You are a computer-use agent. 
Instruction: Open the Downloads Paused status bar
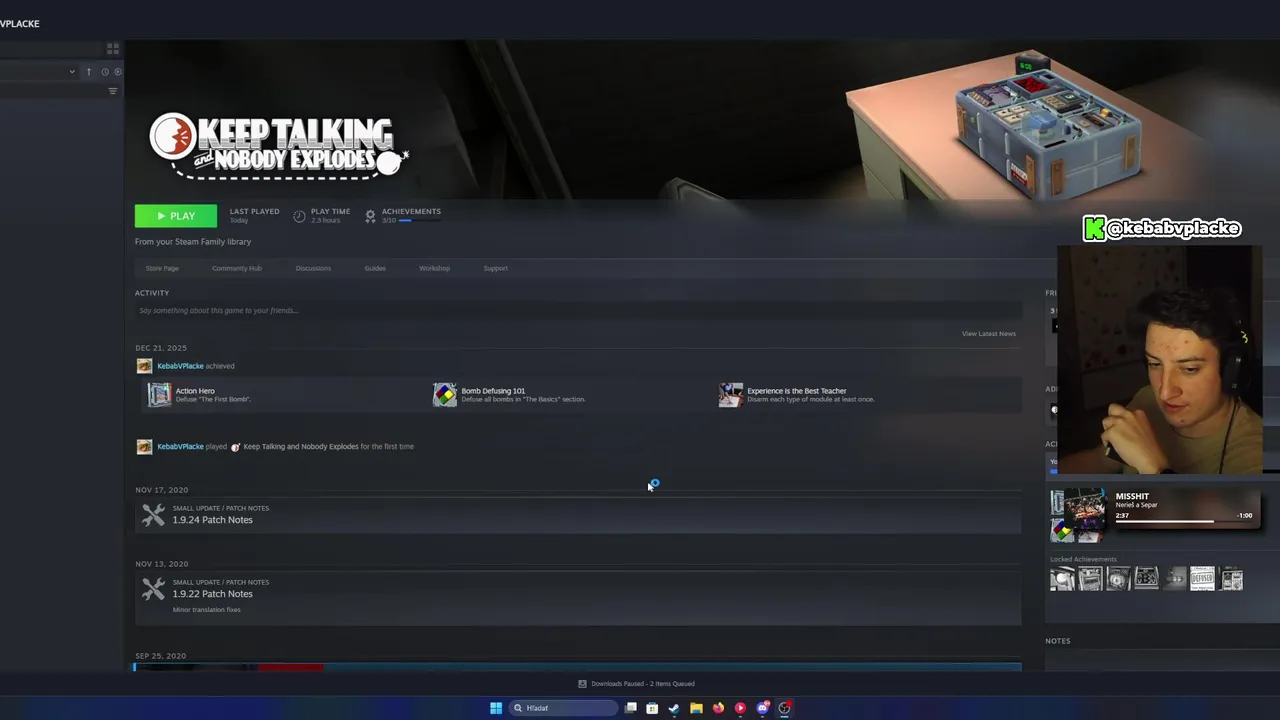point(636,684)
